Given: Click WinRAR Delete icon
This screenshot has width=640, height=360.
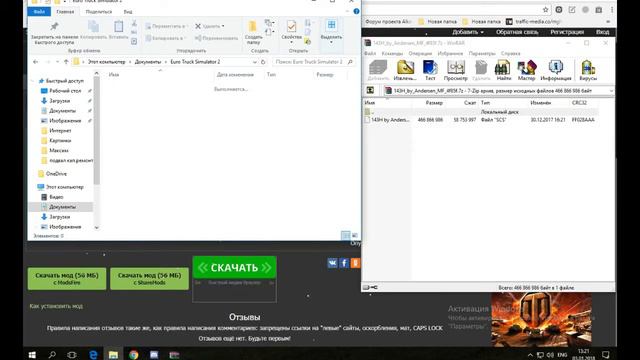Looking at the screenshot, I should tap(481, 70).
